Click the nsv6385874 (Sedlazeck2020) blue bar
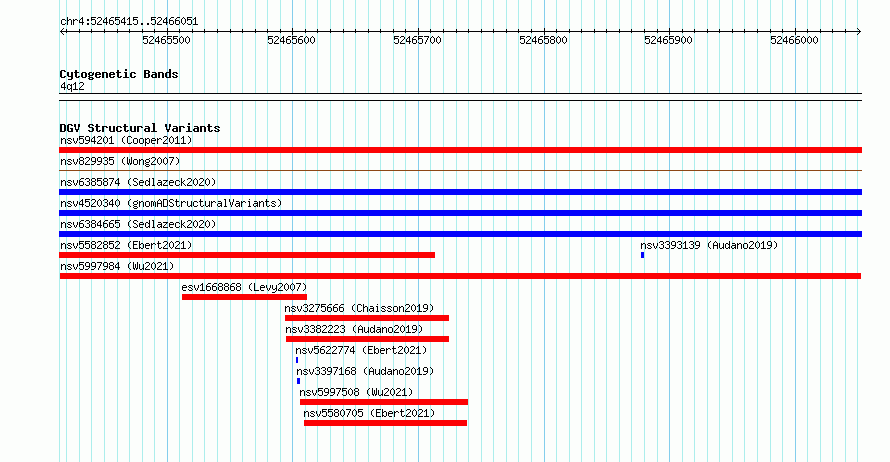Image resolution: width=890 pixels, height=462 pixels. (460, 192)
